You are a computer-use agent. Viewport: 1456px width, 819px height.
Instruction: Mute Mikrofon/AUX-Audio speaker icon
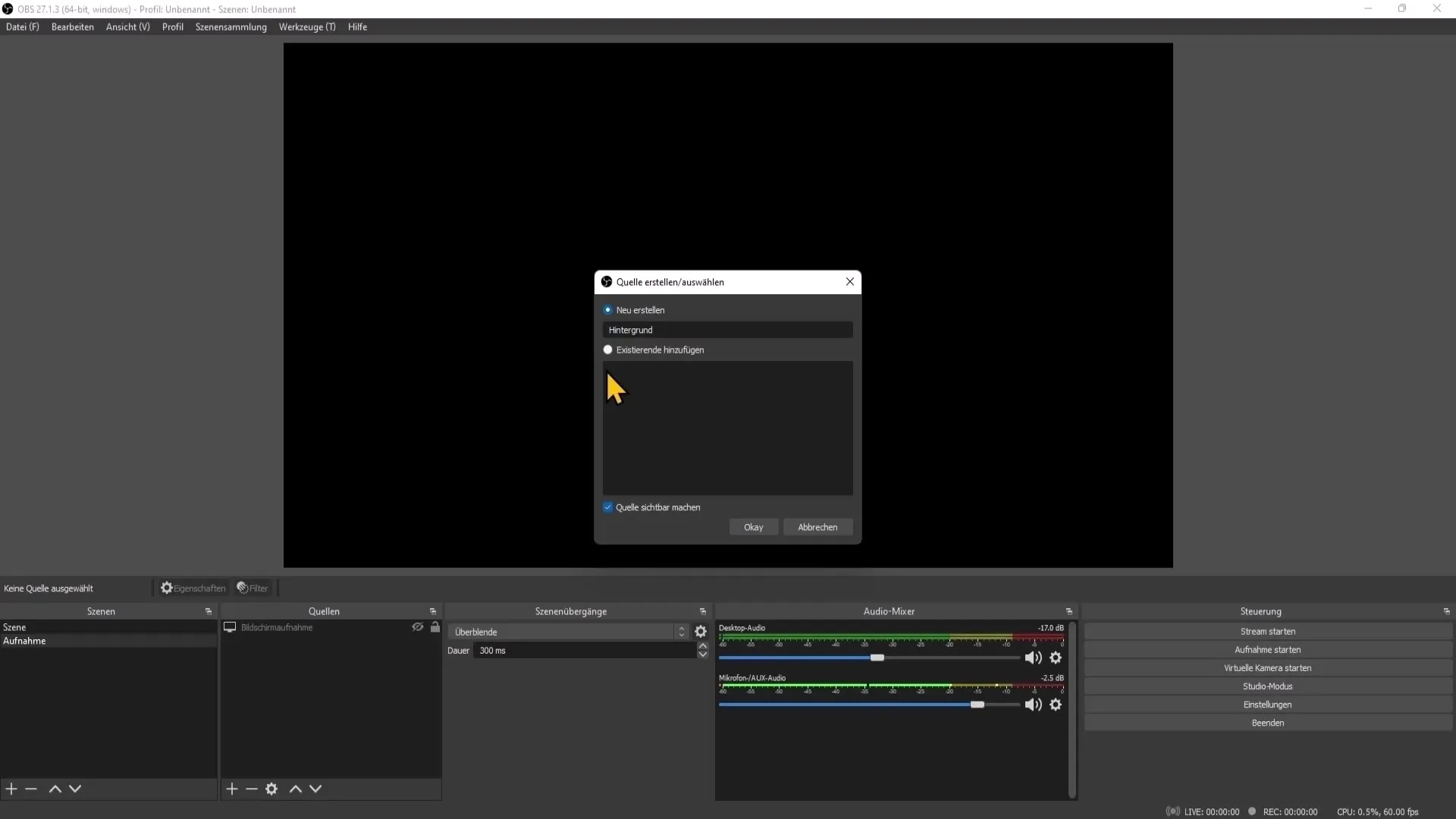pos(1033,704)
